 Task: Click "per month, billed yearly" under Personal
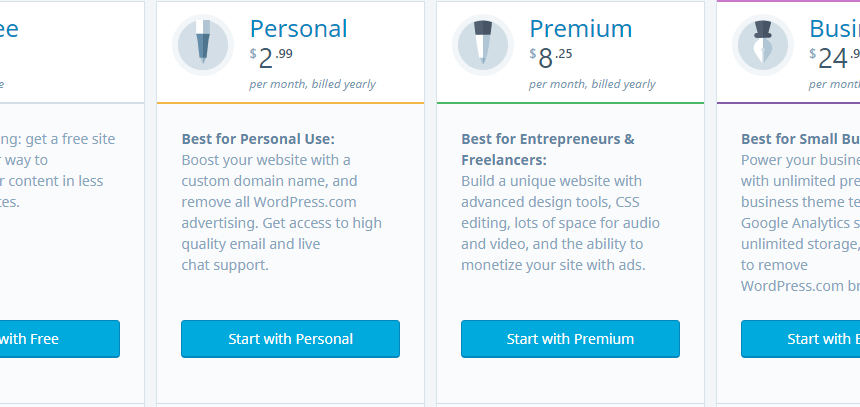click(313, 84)
